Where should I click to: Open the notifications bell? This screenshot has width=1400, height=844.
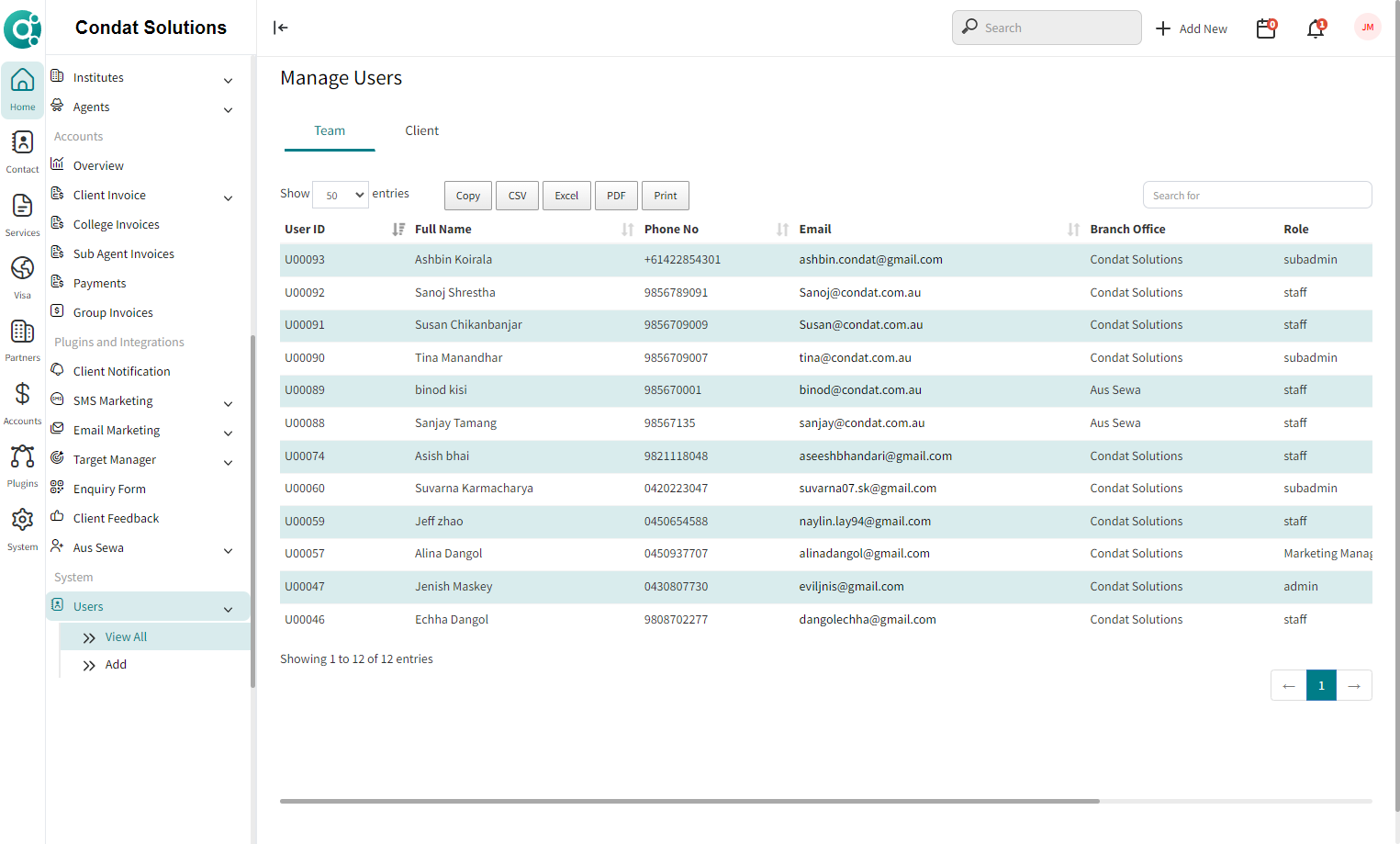coord(1316,28)
